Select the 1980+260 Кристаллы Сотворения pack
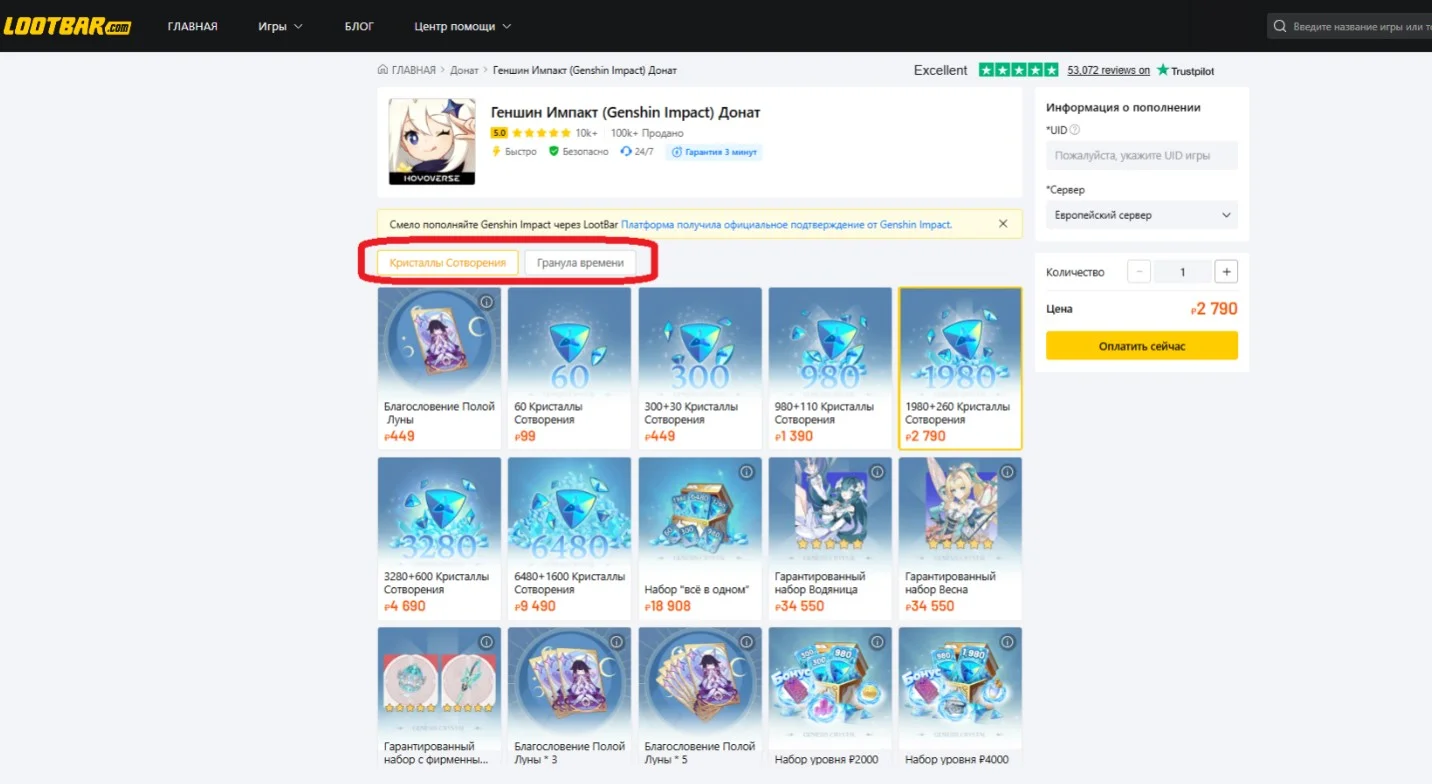The height and width of the screenshot is (784, 1432). (960, 369)
